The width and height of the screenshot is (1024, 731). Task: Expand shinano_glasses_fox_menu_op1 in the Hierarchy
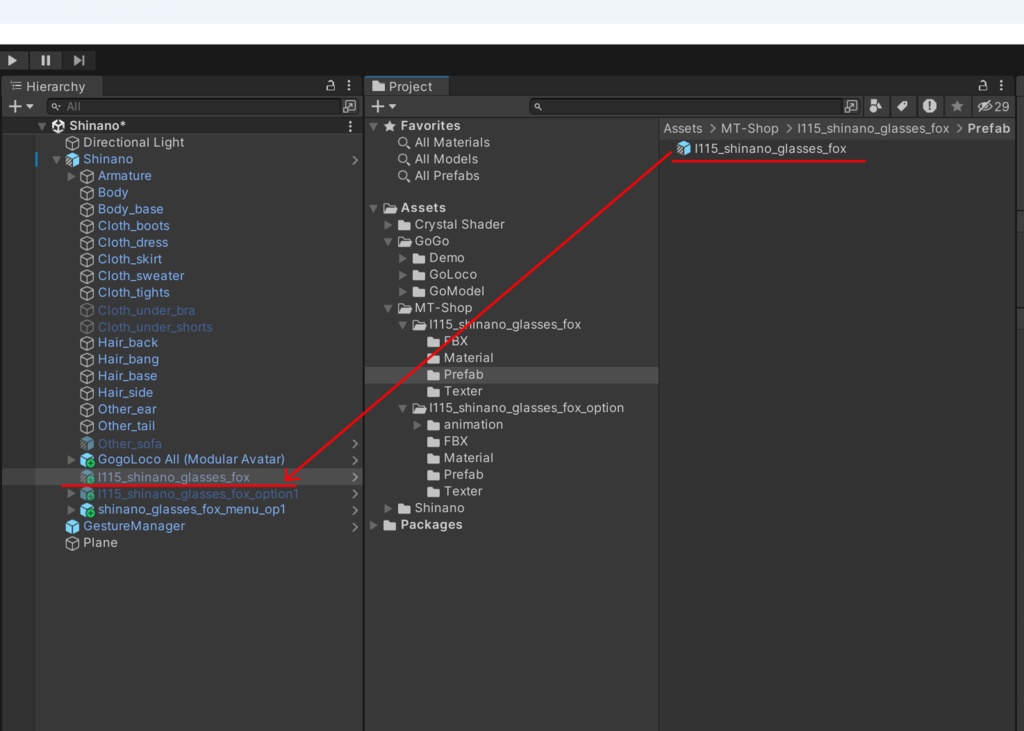(x=72, y=510)
